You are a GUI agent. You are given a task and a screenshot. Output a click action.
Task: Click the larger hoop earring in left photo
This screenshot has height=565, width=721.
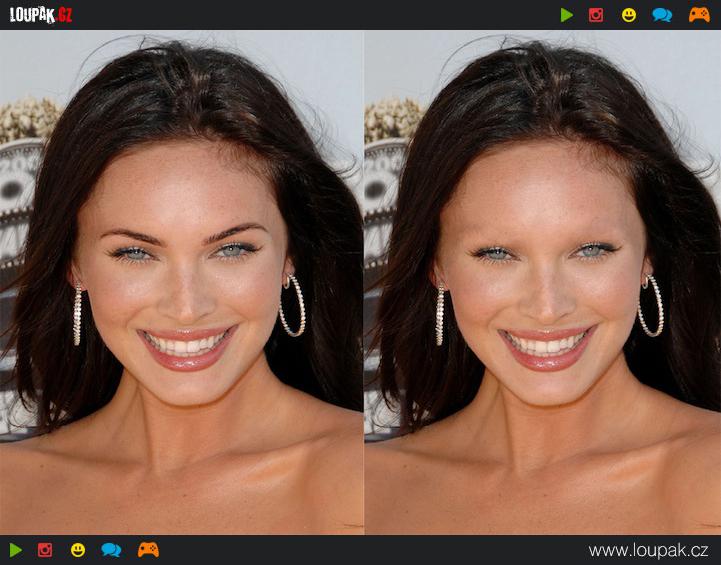(x=292, y=306)
